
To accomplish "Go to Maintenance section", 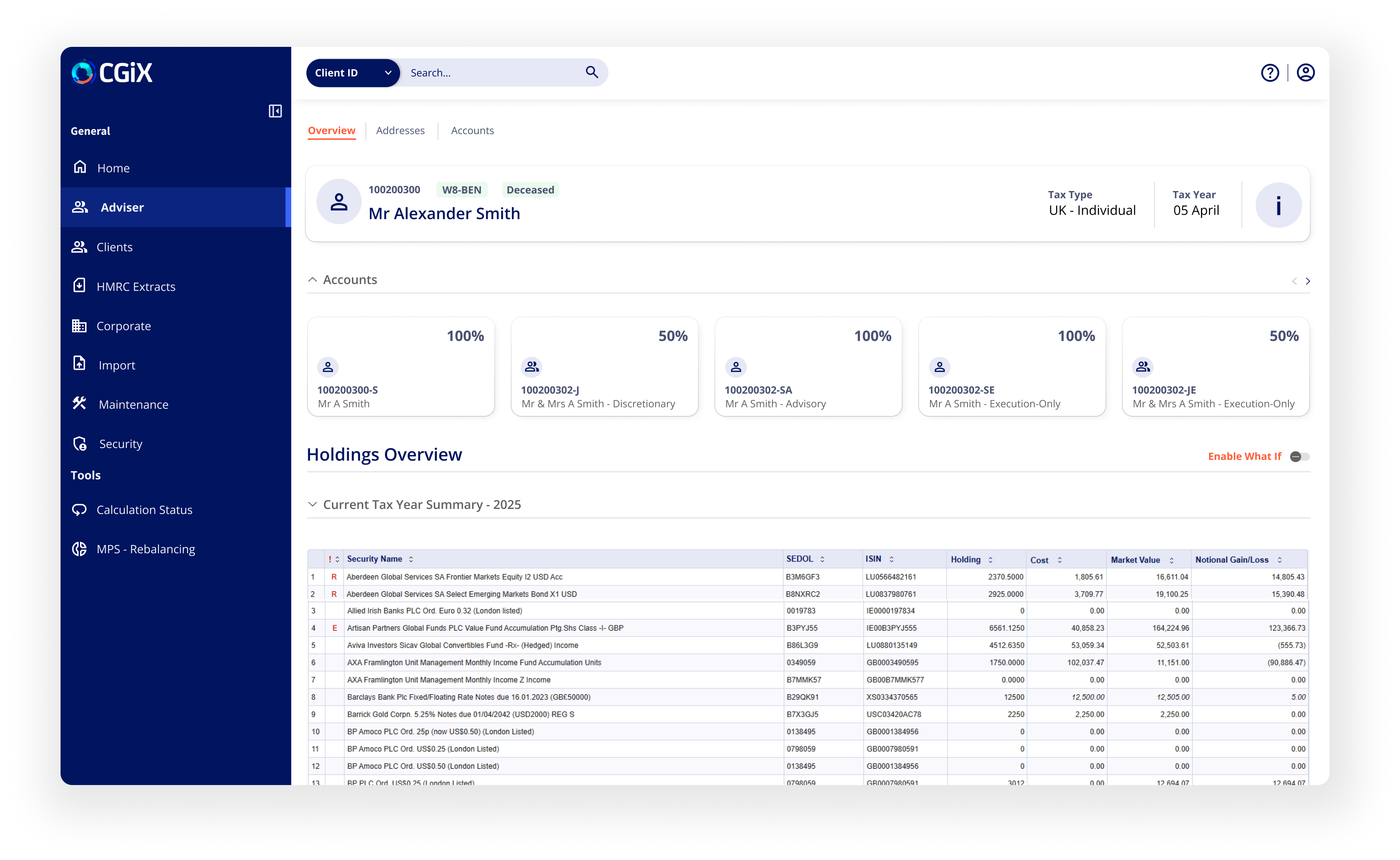I will (x=133, y=404).
